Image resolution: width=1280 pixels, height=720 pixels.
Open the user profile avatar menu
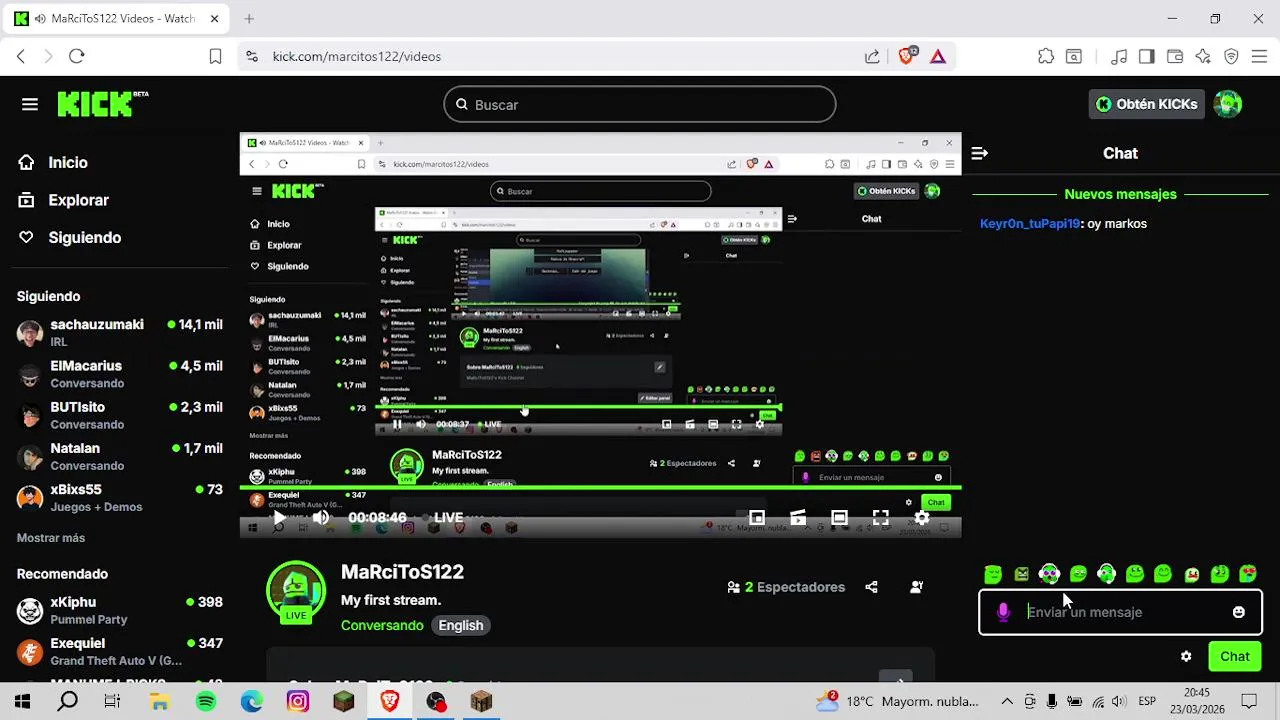point(1228,104)
